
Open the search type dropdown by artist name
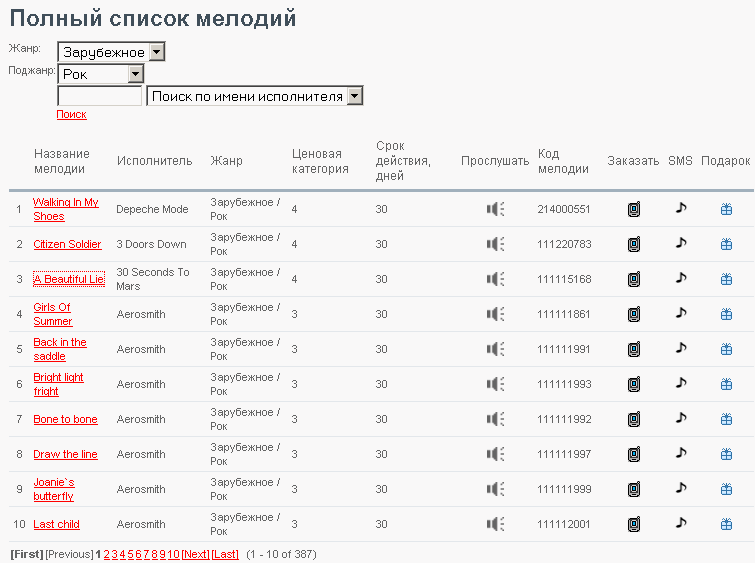(x=254, y=96)
